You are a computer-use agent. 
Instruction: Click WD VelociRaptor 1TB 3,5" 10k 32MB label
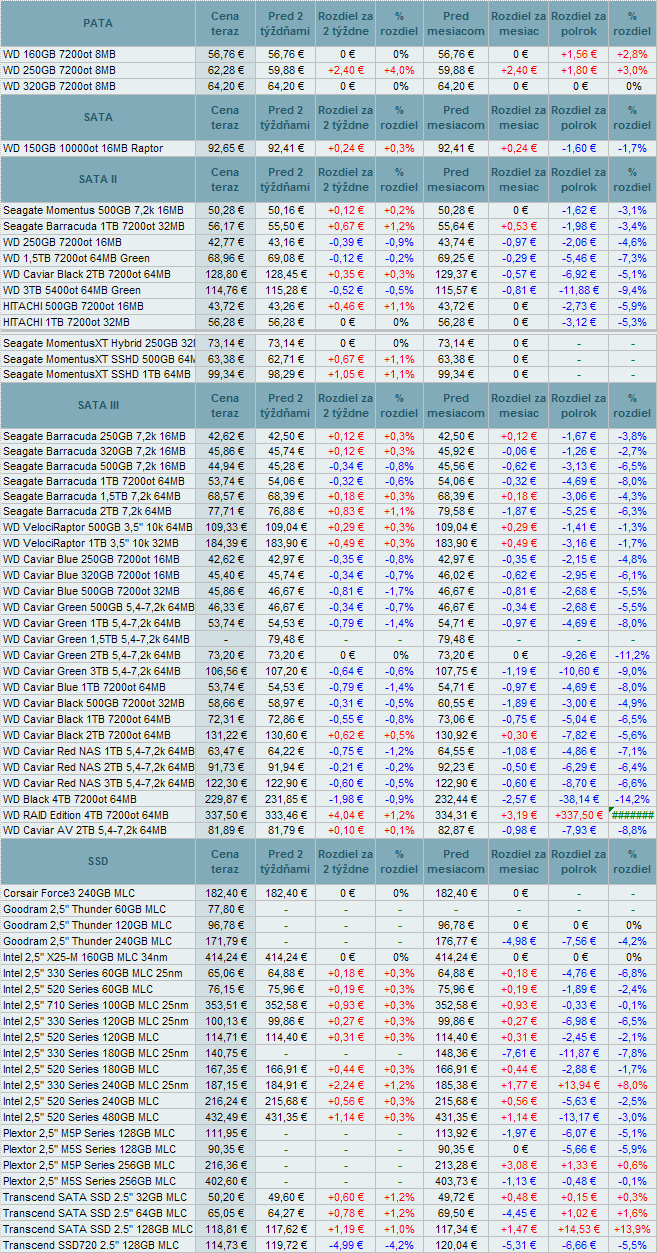tap(92, 542)
